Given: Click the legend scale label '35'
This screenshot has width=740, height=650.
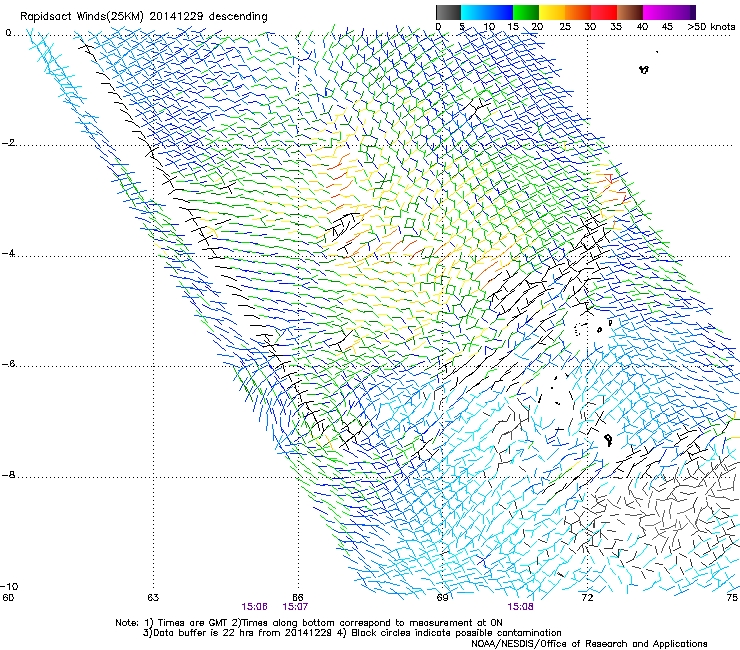Looking at the screenshot, I should point(616,27).
